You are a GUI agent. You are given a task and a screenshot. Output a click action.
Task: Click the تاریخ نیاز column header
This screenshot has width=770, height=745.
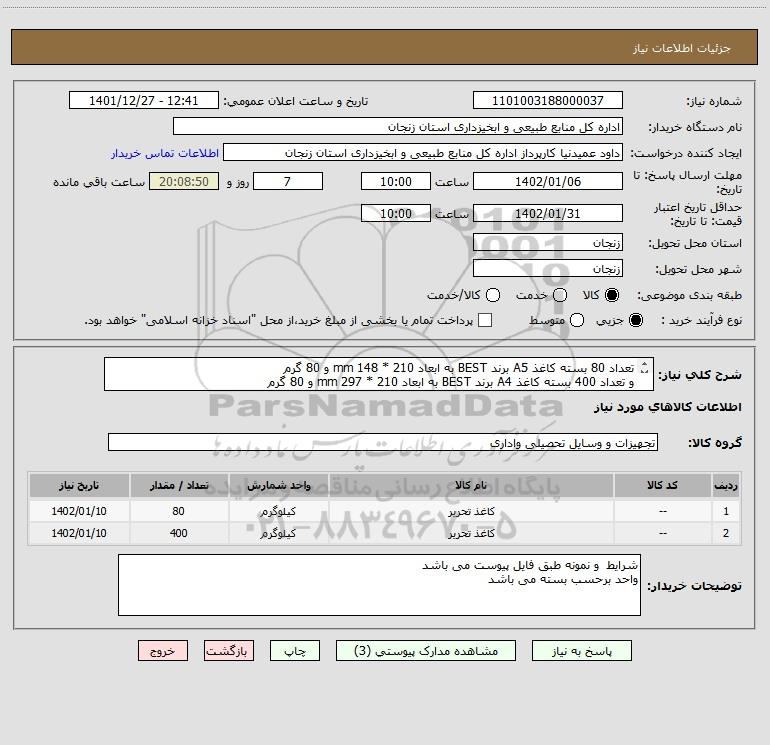(x=79, y=485)
